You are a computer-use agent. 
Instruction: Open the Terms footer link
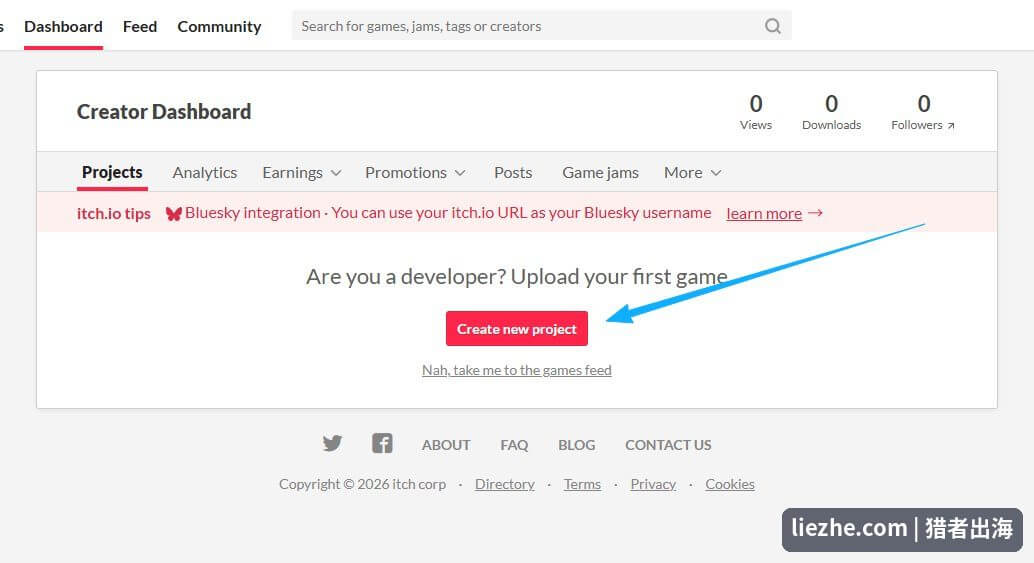click(x=582, y=485)
